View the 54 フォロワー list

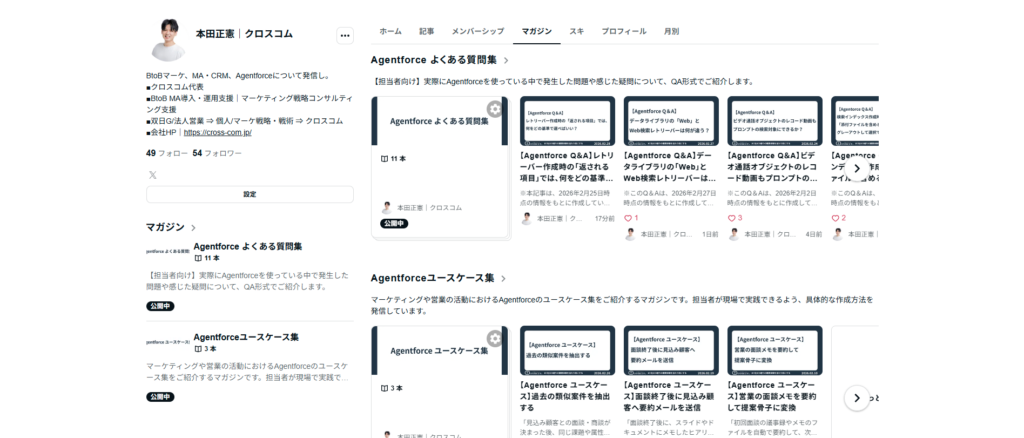pyautogui.click(x=217, y=153)
